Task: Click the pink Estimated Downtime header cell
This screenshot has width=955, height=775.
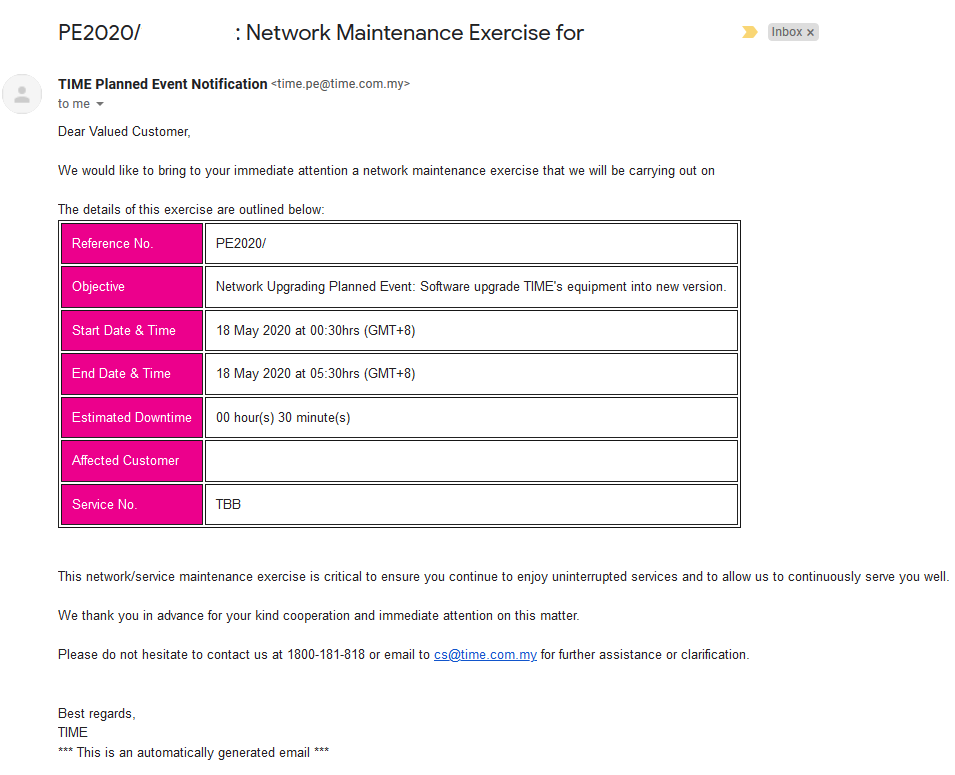Action: 132,418
